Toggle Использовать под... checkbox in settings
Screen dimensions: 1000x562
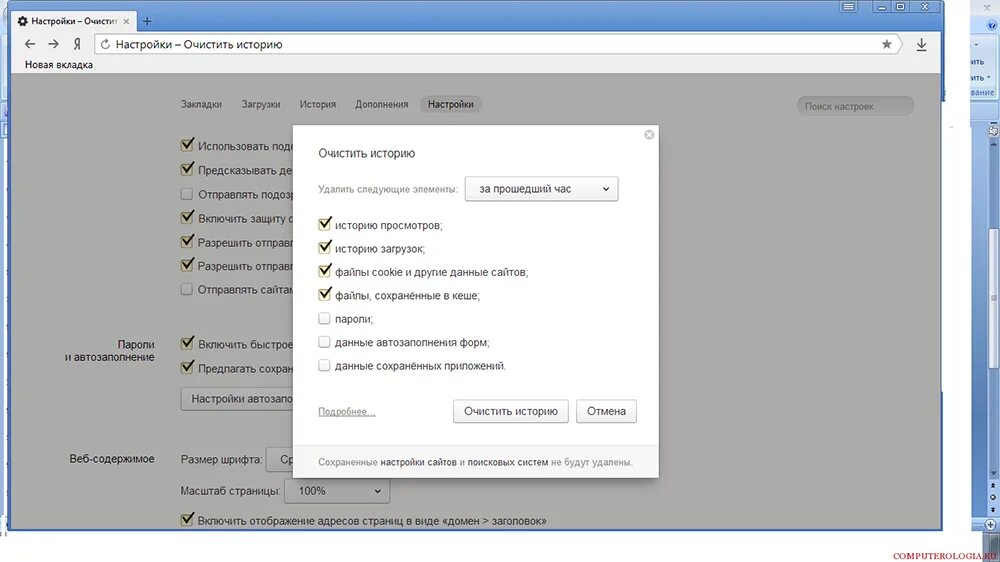click(187, 145)
